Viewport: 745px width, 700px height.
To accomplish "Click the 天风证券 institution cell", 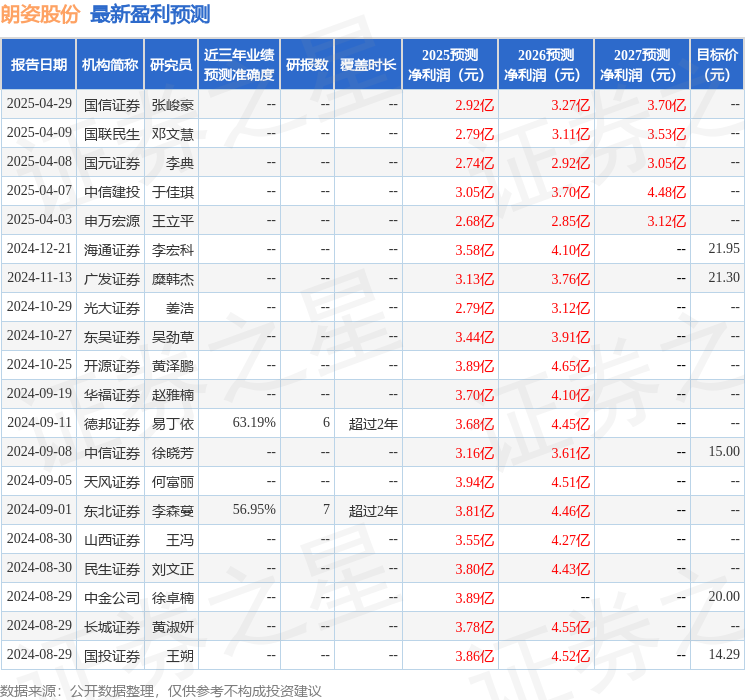I will (x=112, y=482).
